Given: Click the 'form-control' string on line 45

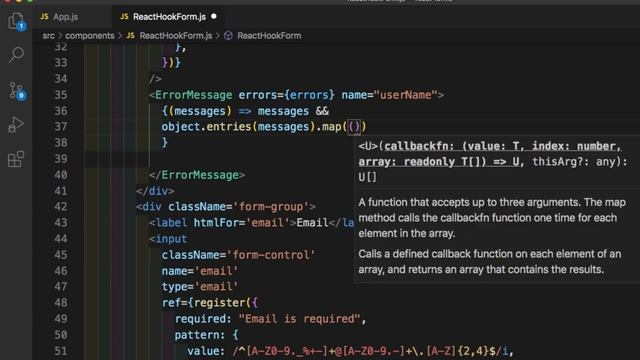Looking at the screenshot, I should click(271, 255).
